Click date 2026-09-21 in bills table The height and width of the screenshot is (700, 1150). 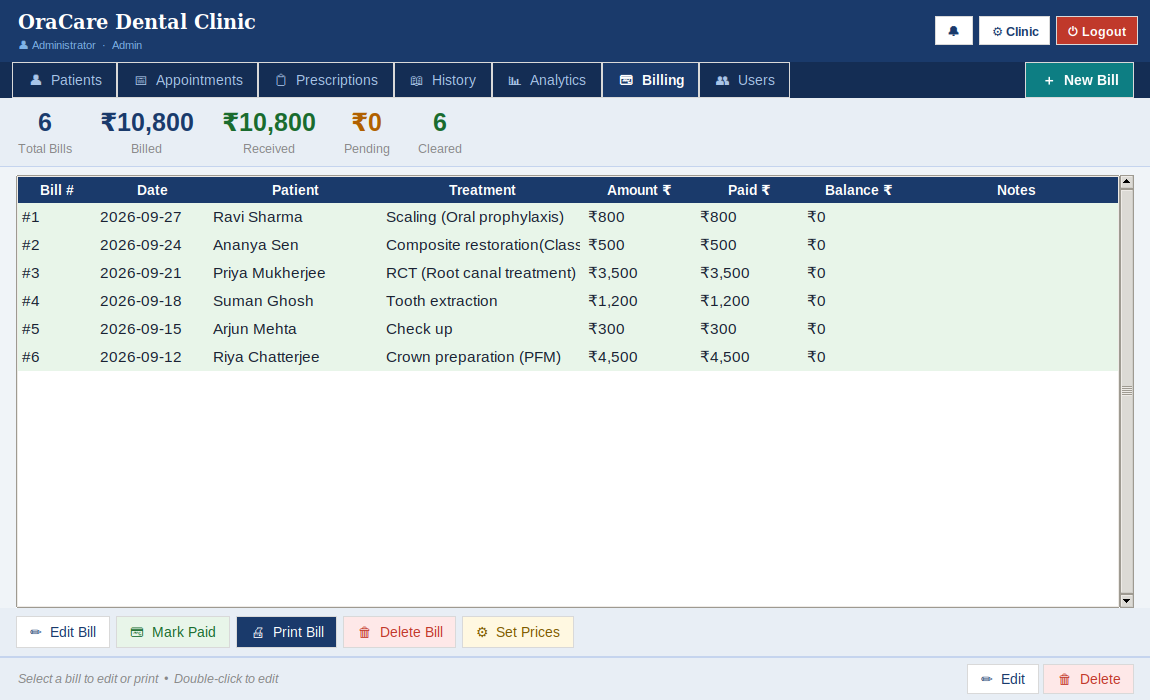(x=140, y=273)
